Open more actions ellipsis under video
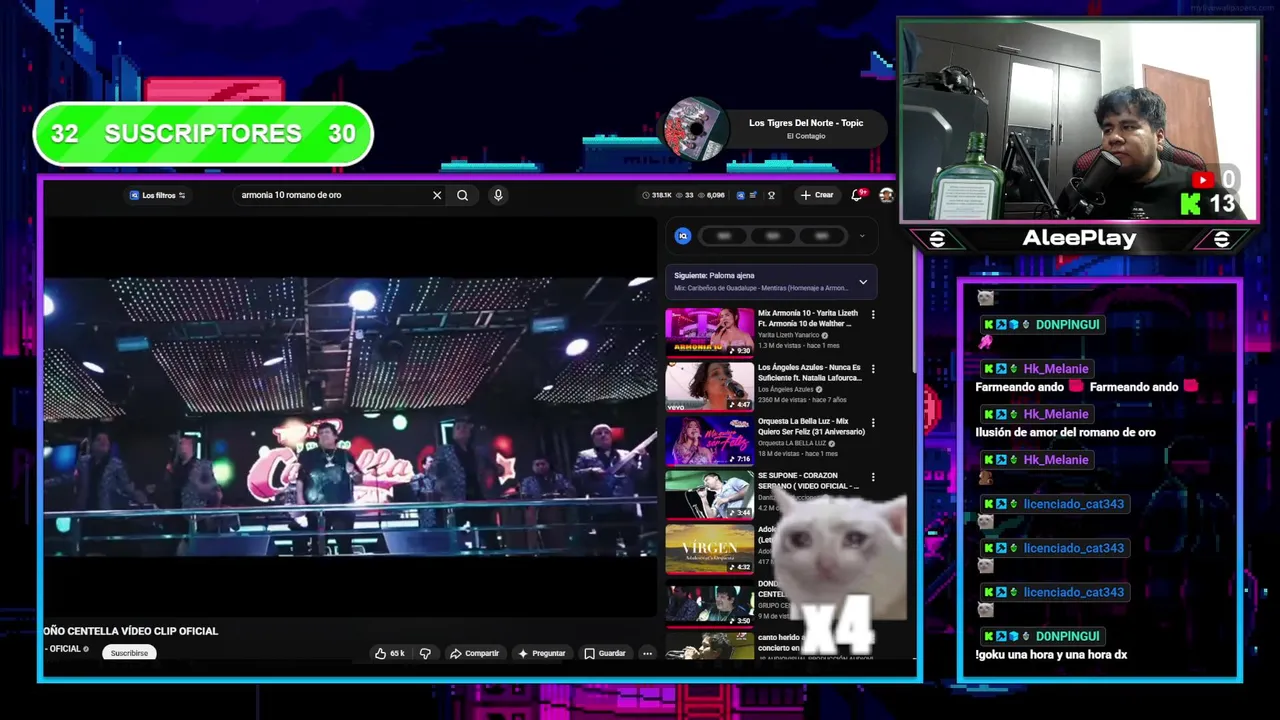The width and height of the screenshot is (1280, 720). click(x=647, y=653)
